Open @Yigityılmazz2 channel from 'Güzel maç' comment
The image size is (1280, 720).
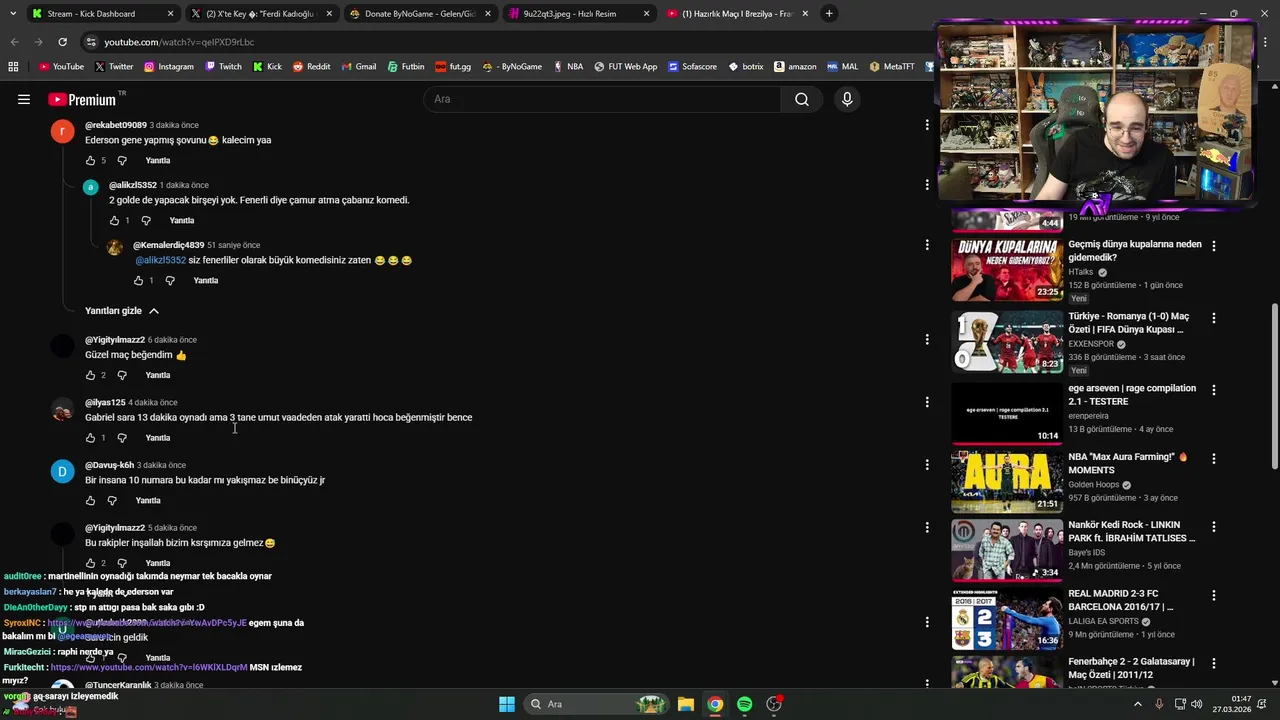tap(115, 340)
